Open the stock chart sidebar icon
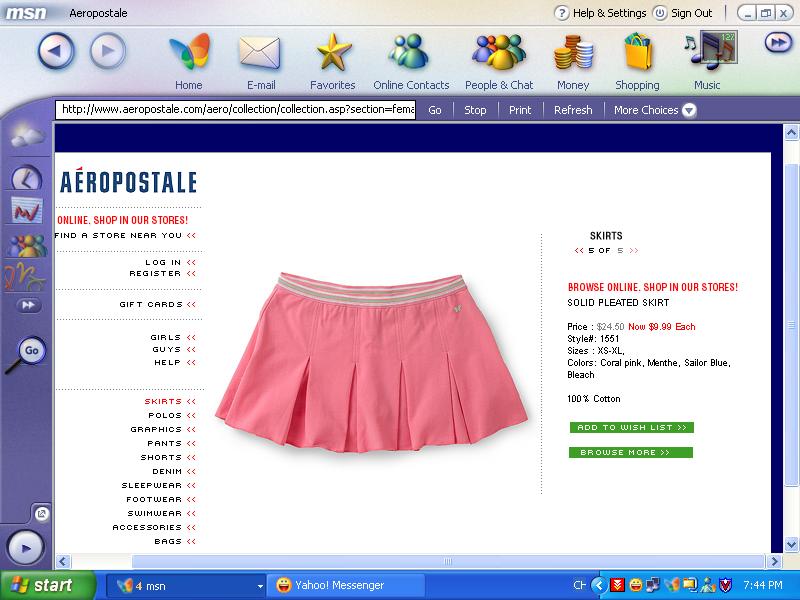The height and width of the screenshot is (600, 800). 27,210
